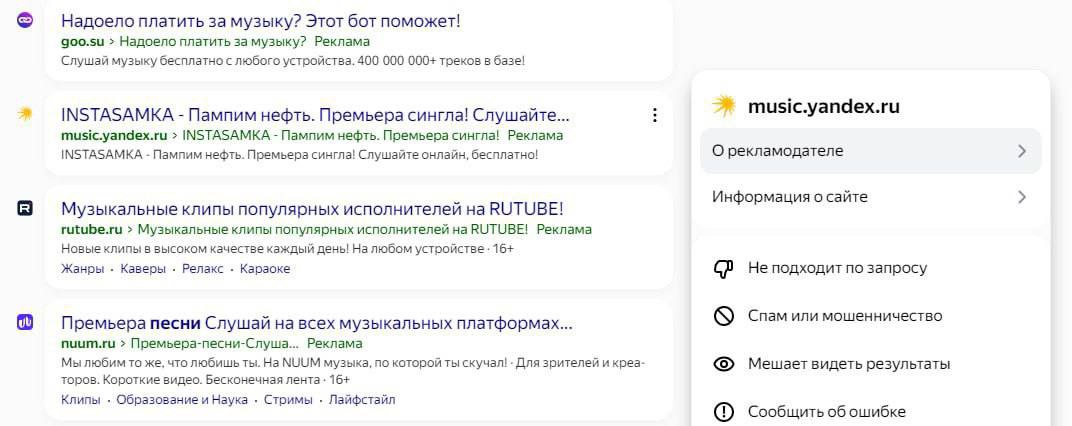This screenshot has width=1072, height=426.
Task: Open the RUTUBE music clips headline link
Action: click(312, 208)
